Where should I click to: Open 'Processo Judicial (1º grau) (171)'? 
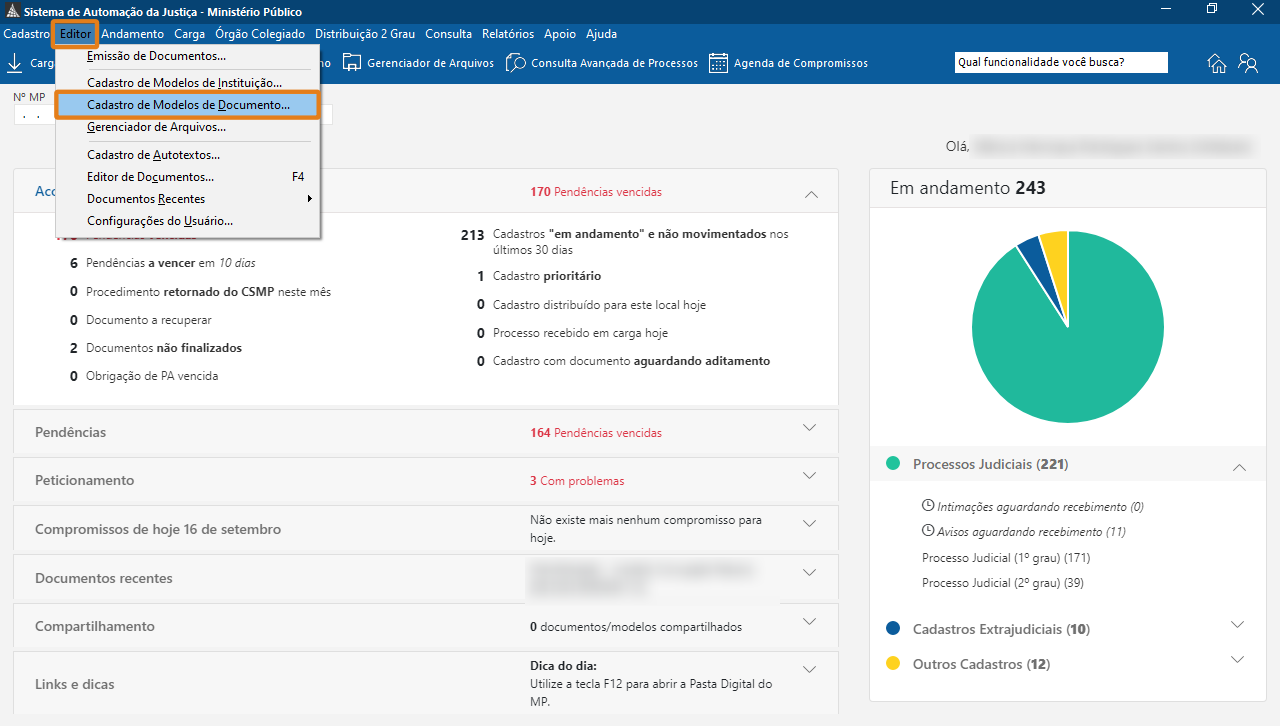tap(1006, 557)
